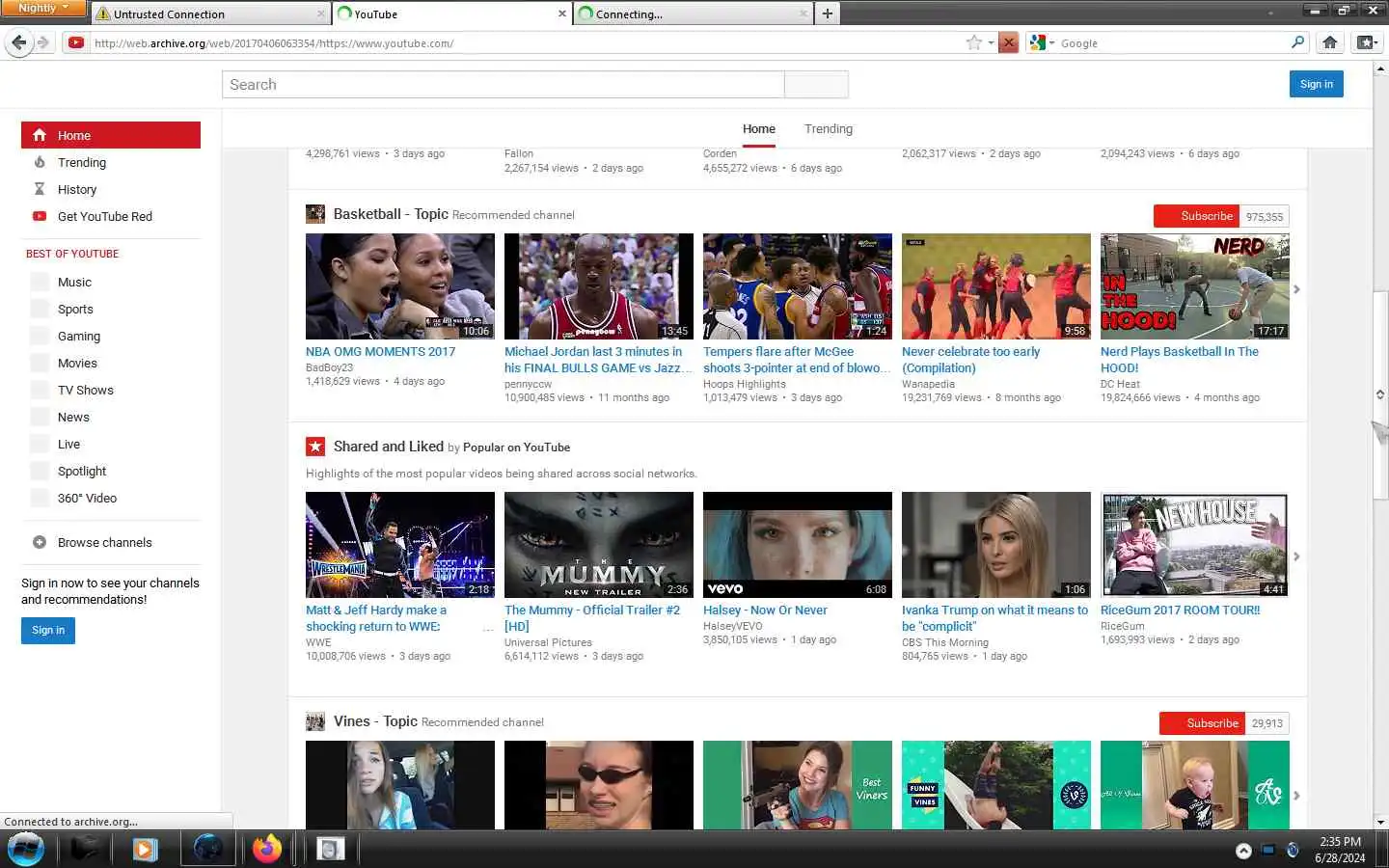1389x868 pixels.
Task: Select the Trending tab on the page header
Action: 829,129
